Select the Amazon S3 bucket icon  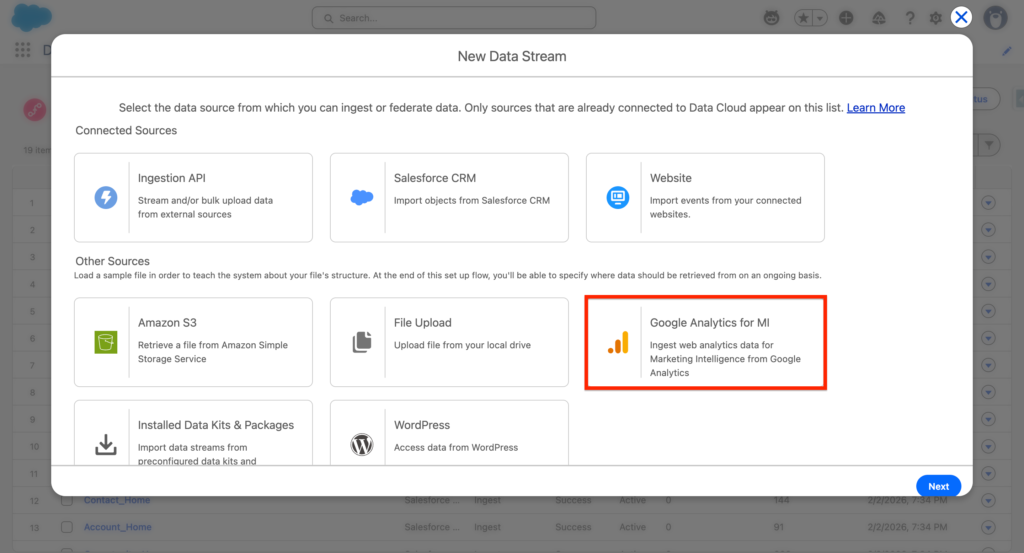pos(106,342)
